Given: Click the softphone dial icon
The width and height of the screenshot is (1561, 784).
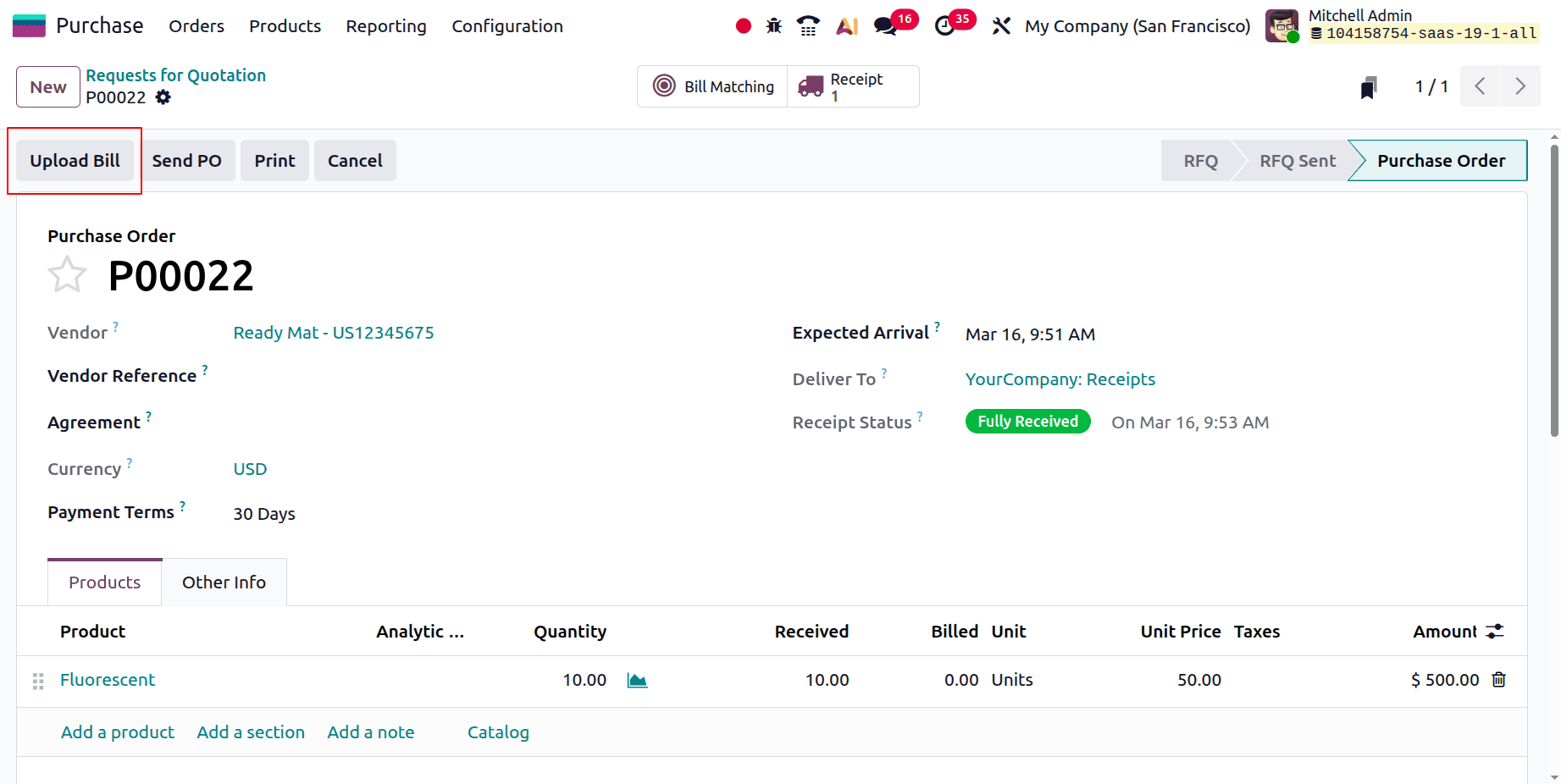Looking at the screenshot, I should tap(807, 25).
